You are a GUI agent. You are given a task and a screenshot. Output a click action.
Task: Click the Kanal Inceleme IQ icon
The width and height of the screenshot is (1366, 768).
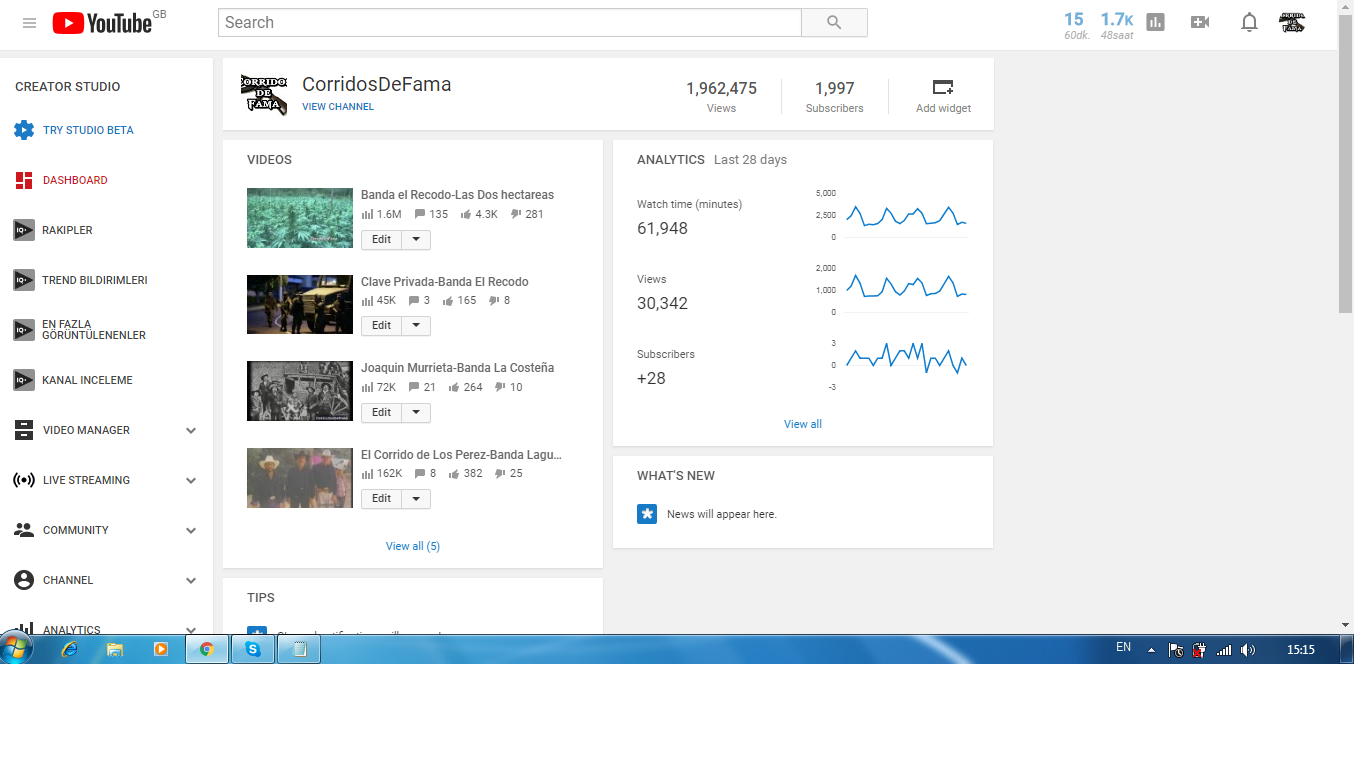tap(24, 380)
